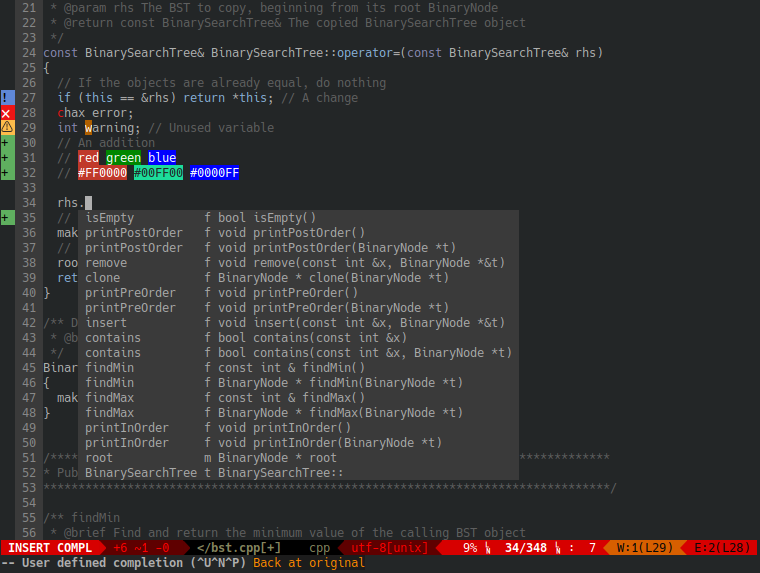Screen dimensions: 760x573
Task: Click the green highlighted word 'green'
Action: [123, 158]
